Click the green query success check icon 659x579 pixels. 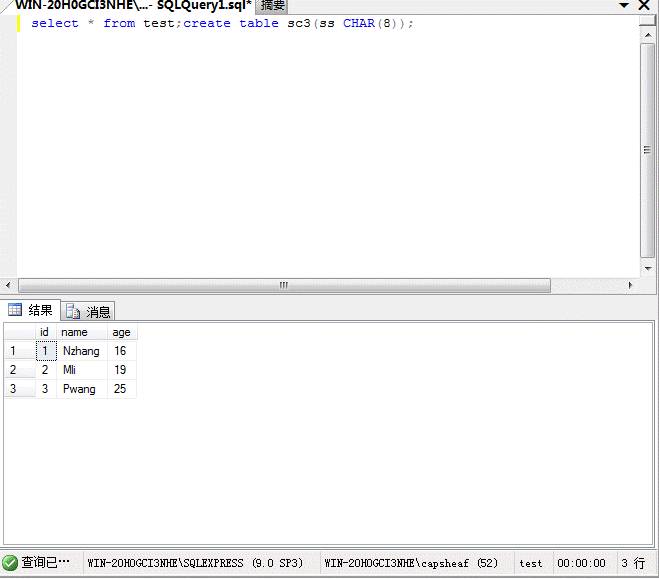(x=10, y=563)
